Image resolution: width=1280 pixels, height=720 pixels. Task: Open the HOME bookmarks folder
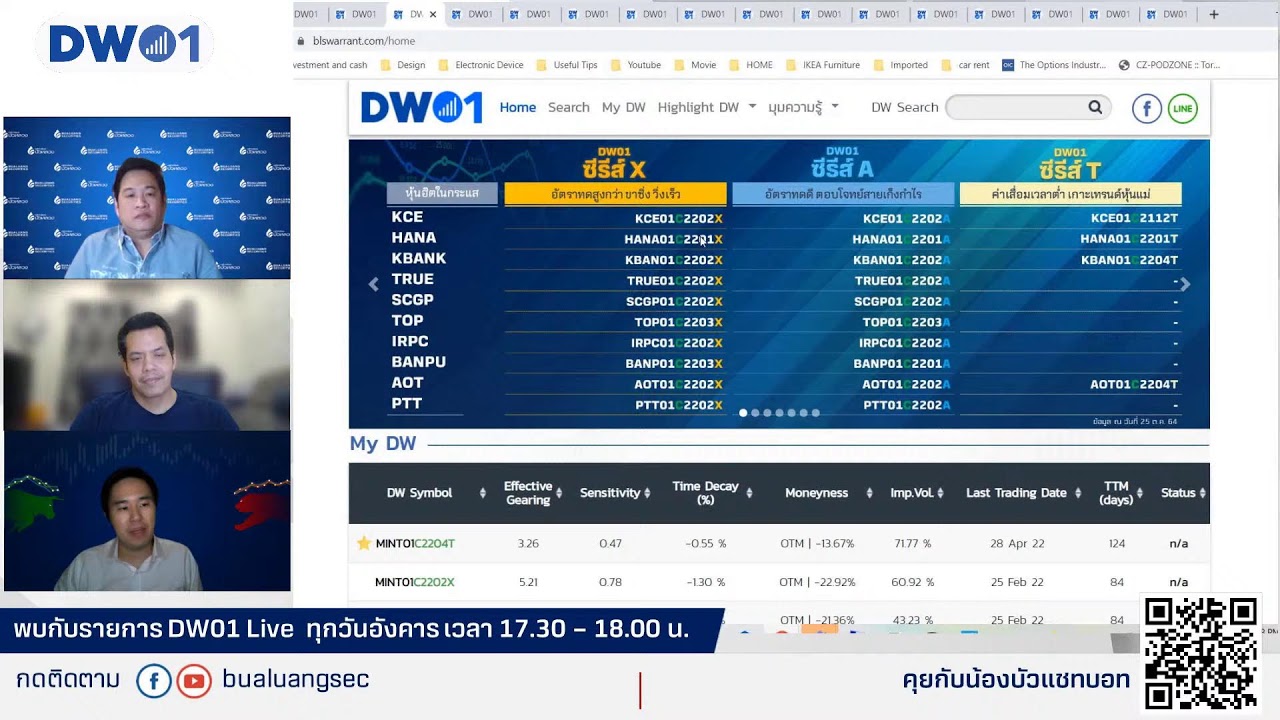750,65
